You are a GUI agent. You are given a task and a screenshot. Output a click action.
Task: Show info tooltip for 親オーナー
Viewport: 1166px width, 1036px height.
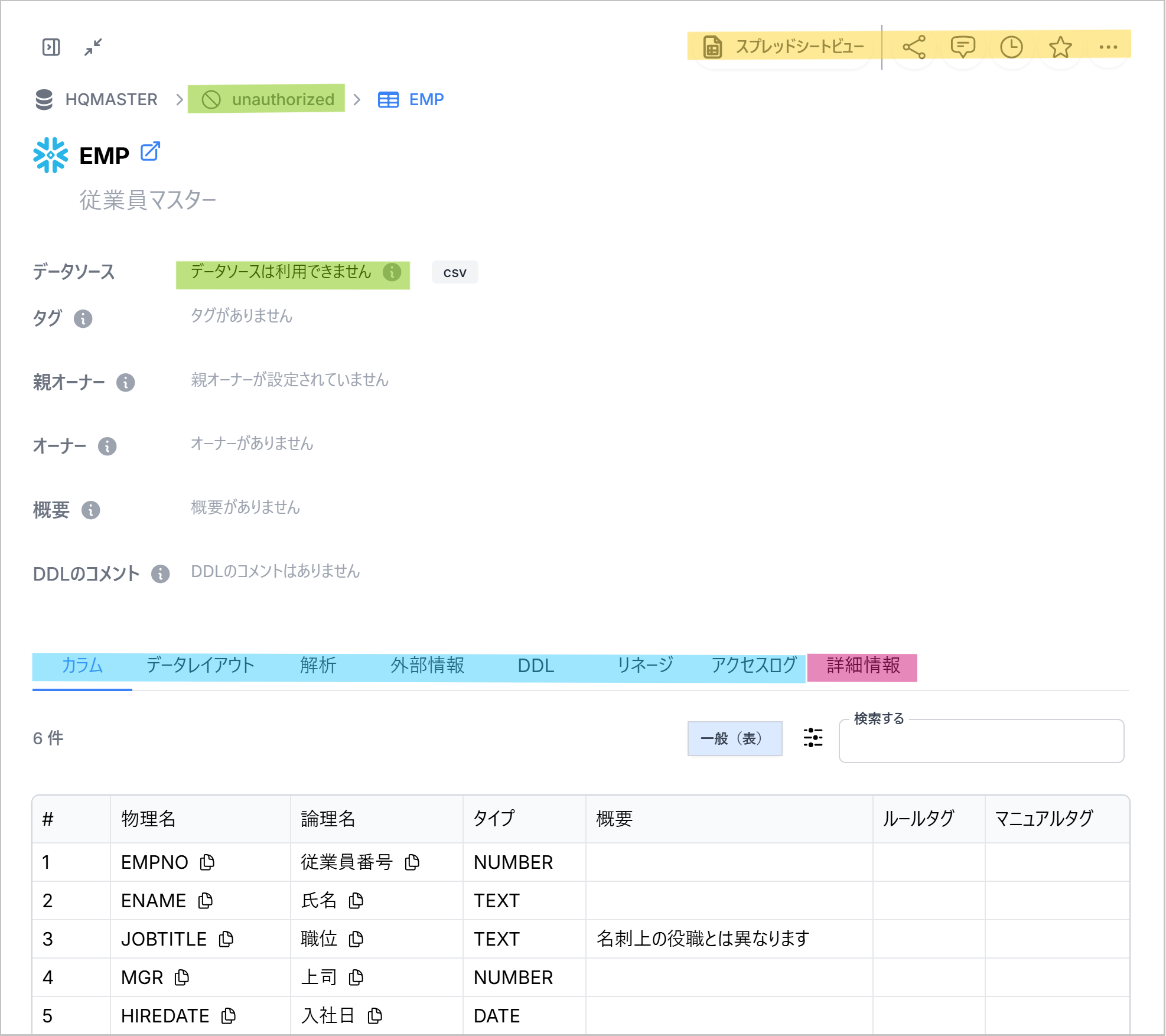(x=125, y=383)
